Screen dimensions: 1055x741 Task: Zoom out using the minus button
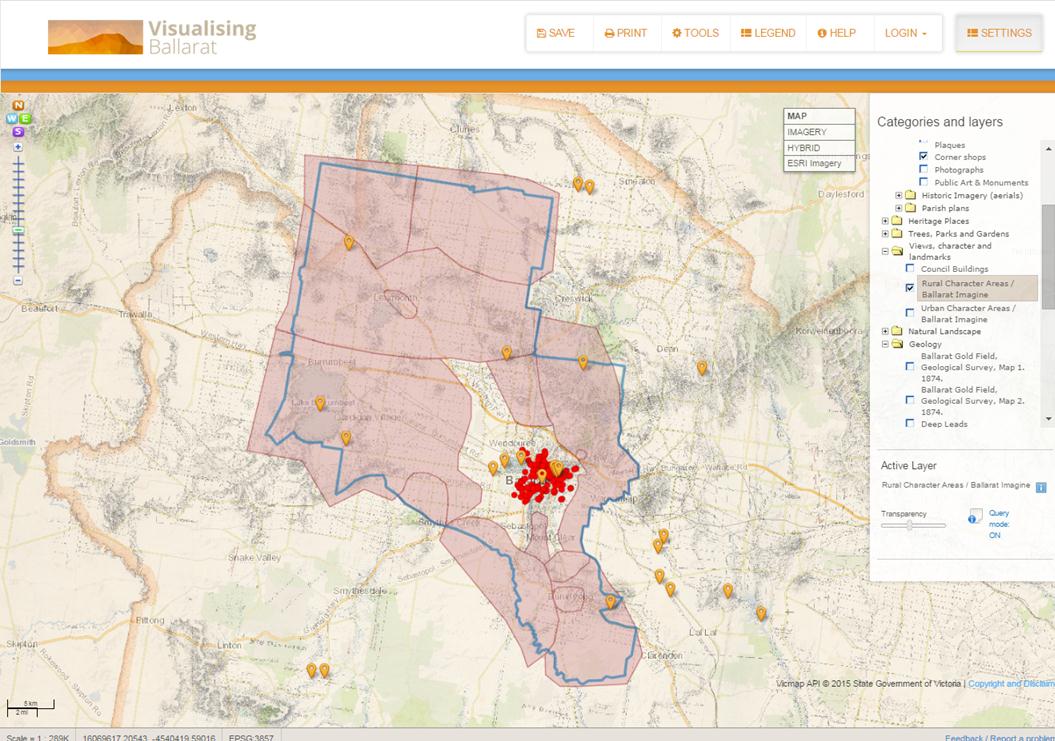(18, 281)
